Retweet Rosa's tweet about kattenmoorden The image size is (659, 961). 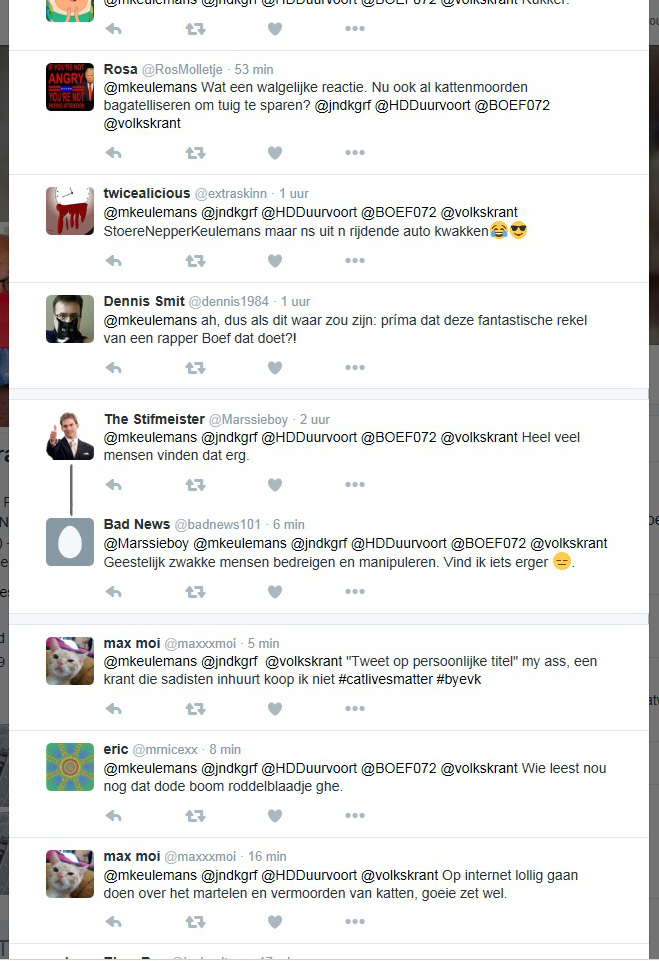coord(196,153)
